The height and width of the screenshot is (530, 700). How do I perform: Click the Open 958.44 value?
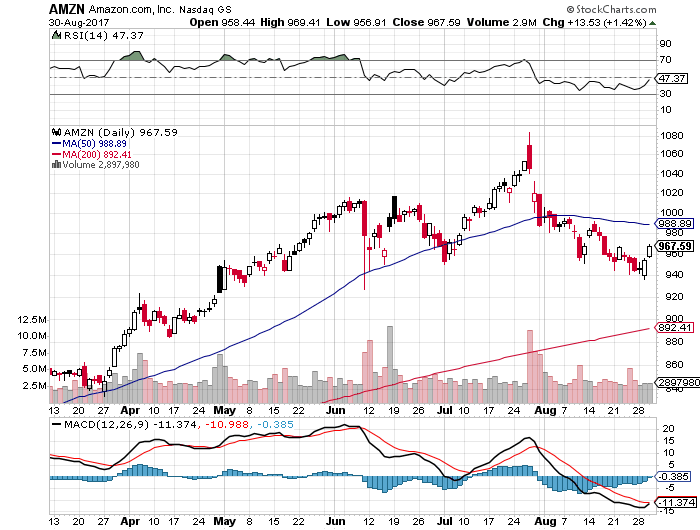coord(222,22)
